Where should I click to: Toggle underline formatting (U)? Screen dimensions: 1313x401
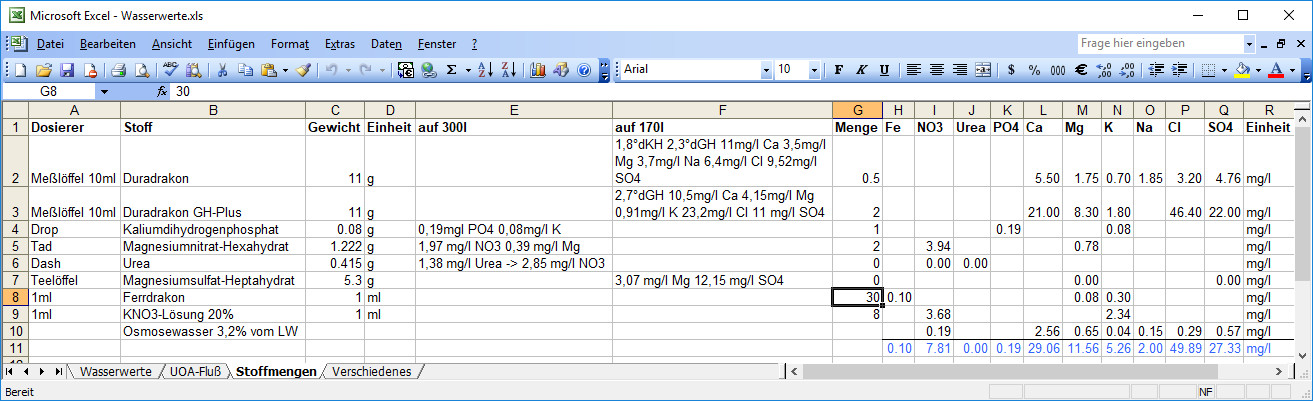(885, 70)
